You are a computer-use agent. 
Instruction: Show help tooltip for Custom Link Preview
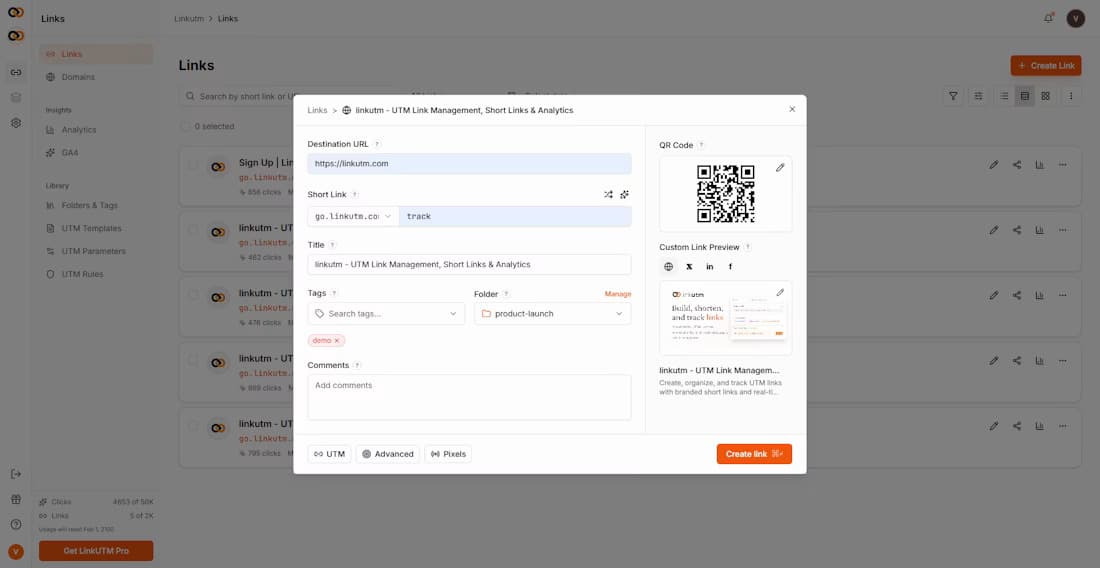[748, 247]
